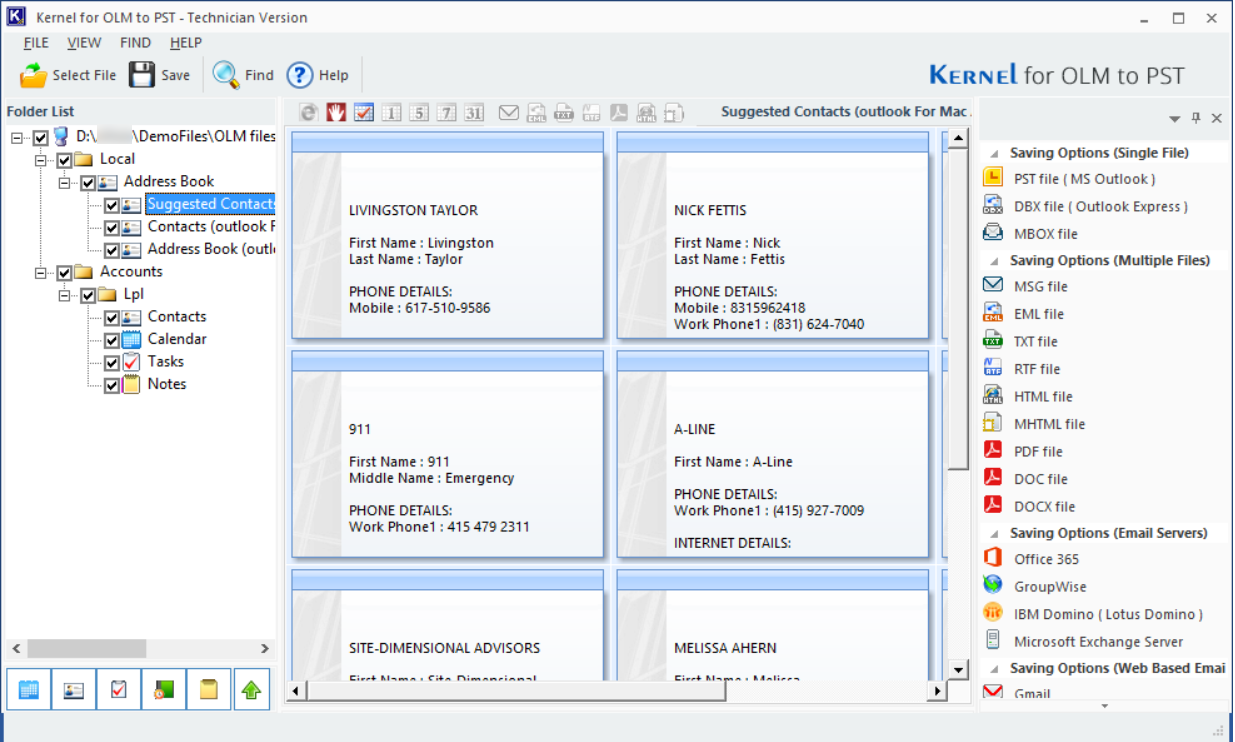1235x742 pixels.
Task: Switch to notes view button at bottom
Action: click(208, 690)
